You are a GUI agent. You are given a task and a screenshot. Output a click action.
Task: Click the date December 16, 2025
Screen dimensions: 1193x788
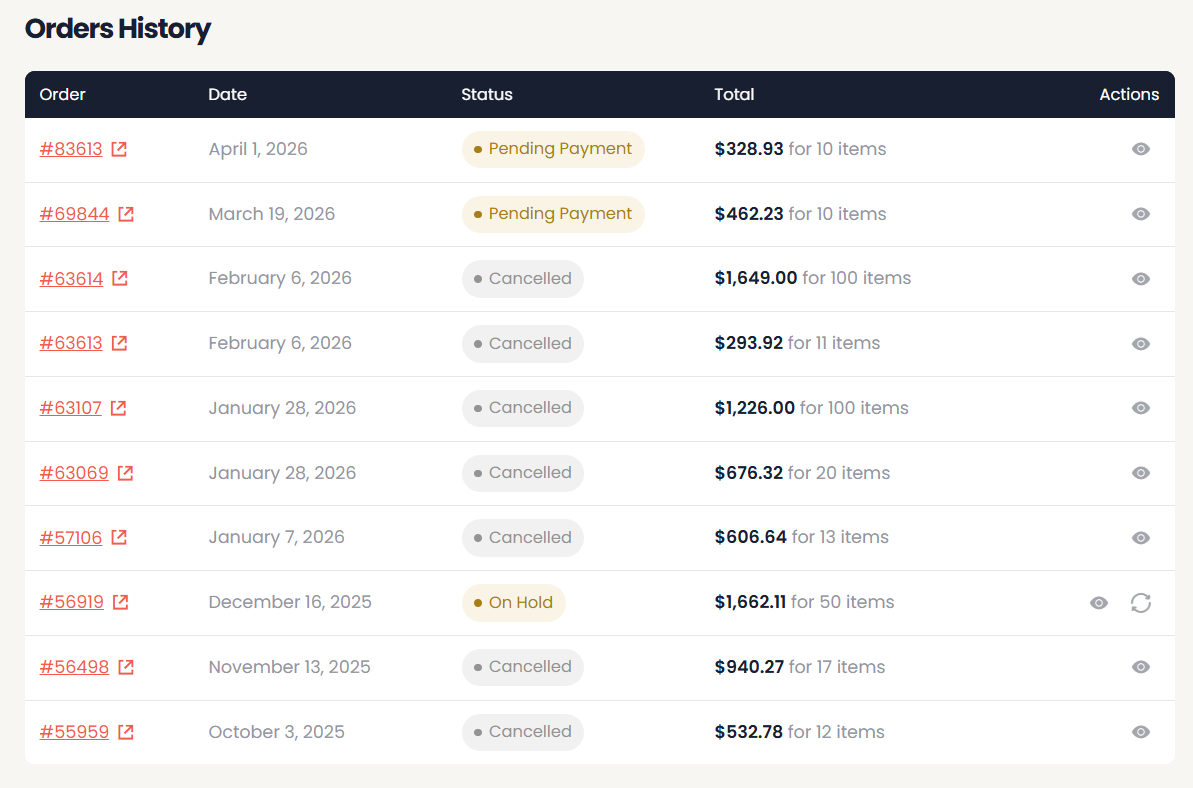(x=290, y=602)
